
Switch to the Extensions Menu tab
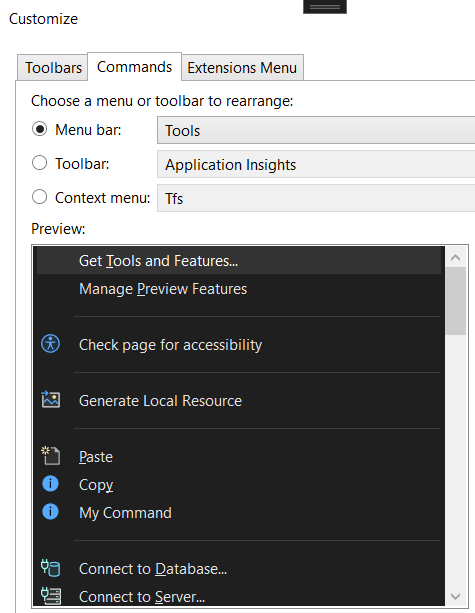pyautogui.click(x=242, y=68)
